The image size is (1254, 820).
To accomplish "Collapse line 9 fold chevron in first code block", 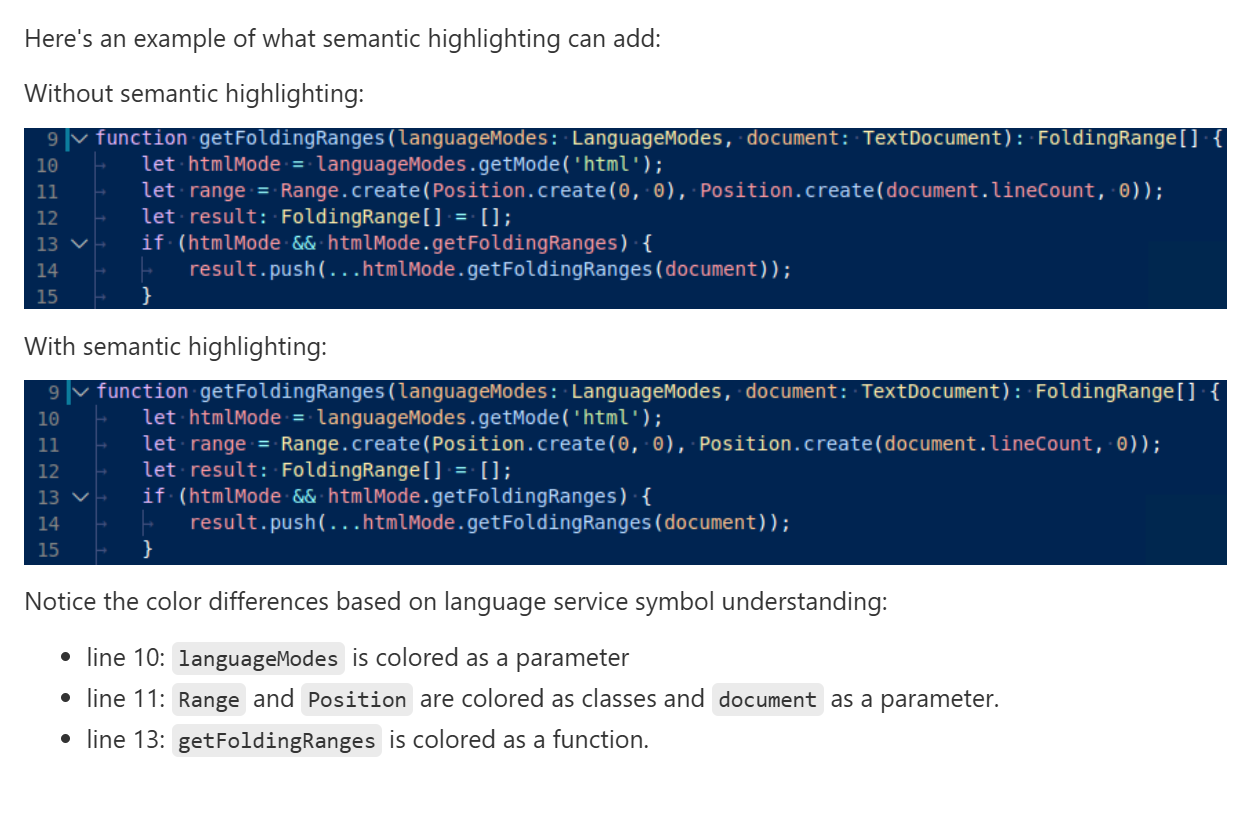I will point(80,138).
